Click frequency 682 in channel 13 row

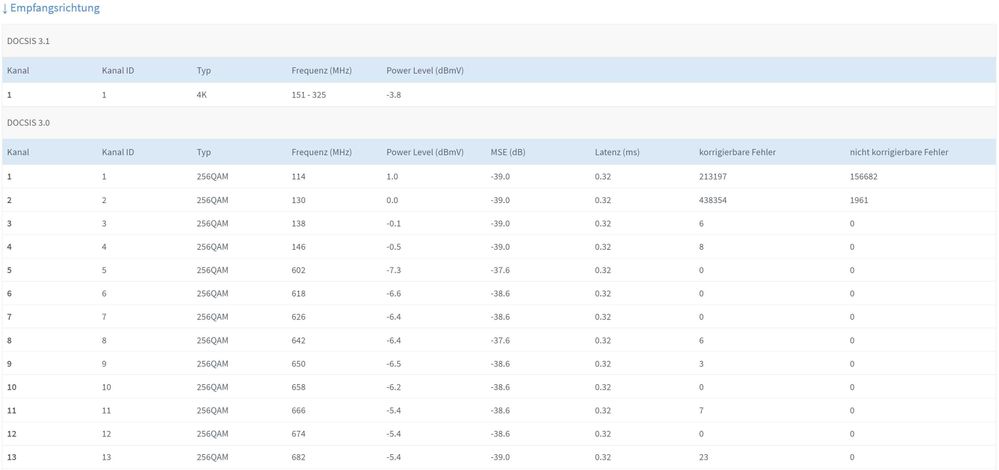299,457
